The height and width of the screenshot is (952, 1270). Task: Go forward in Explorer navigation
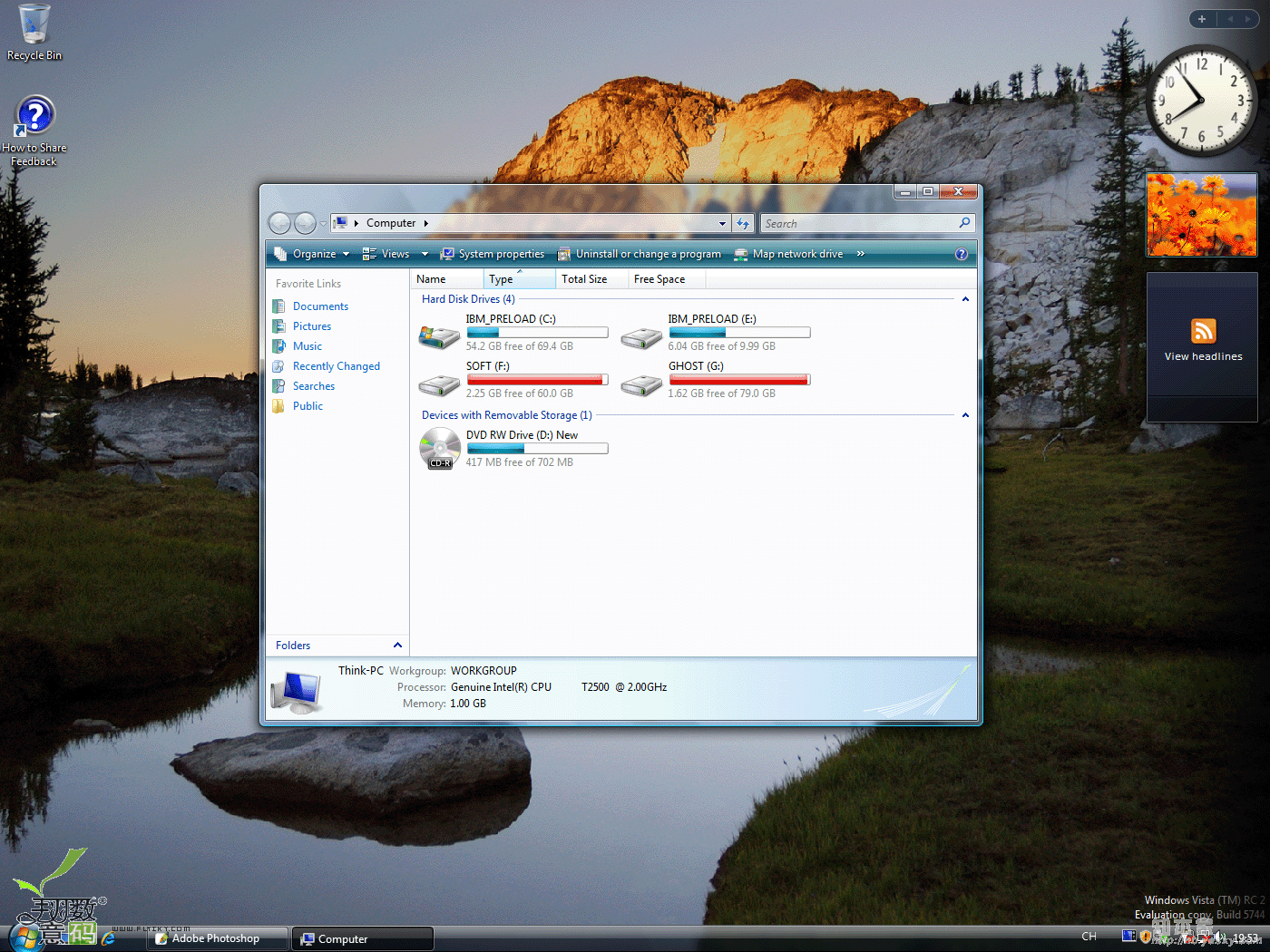pos(306,223)
